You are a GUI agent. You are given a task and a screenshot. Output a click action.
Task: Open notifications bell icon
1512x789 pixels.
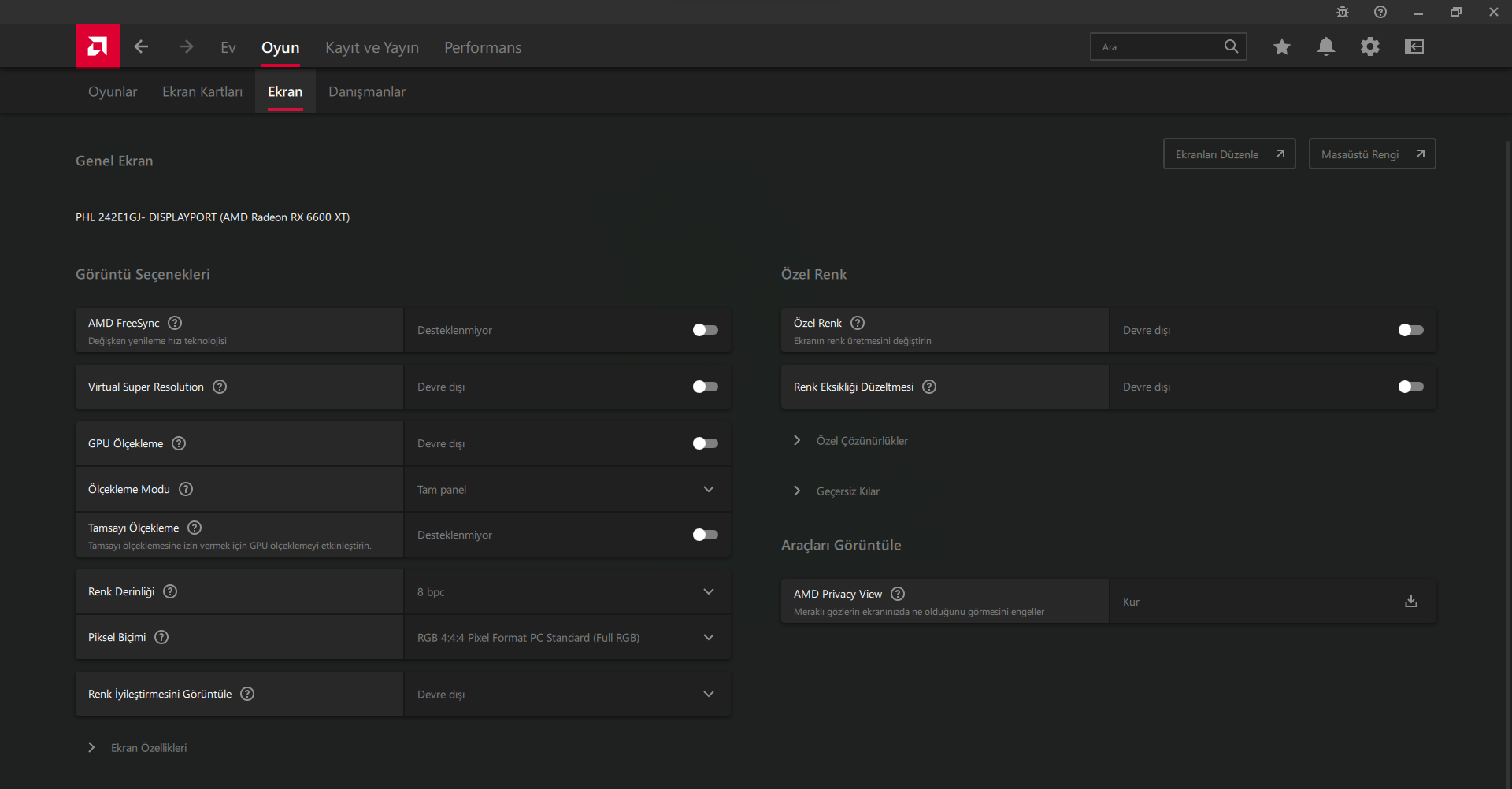[x=1325, y=46]
